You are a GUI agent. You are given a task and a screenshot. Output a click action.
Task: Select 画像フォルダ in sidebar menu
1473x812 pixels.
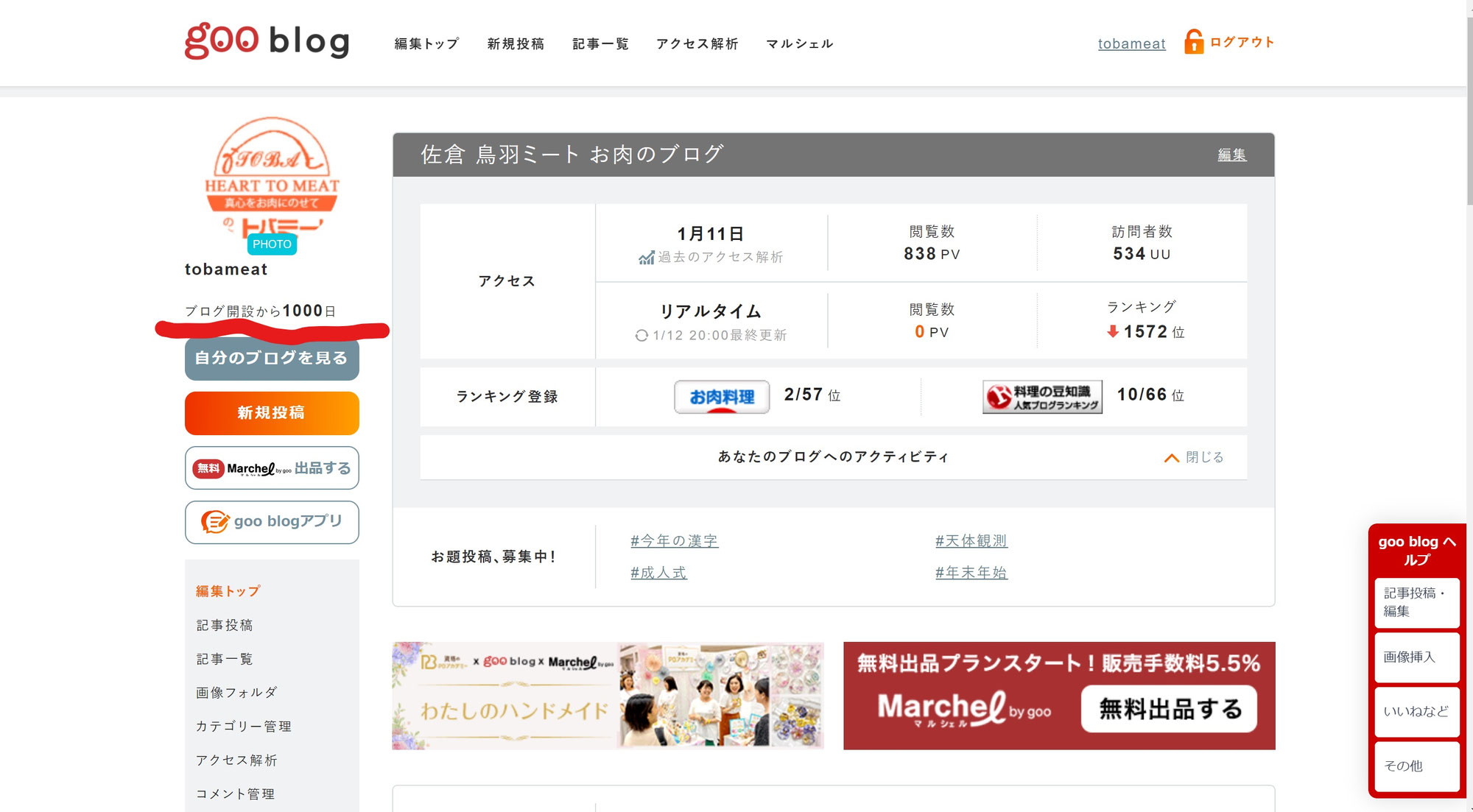click(x=236, y=693)
